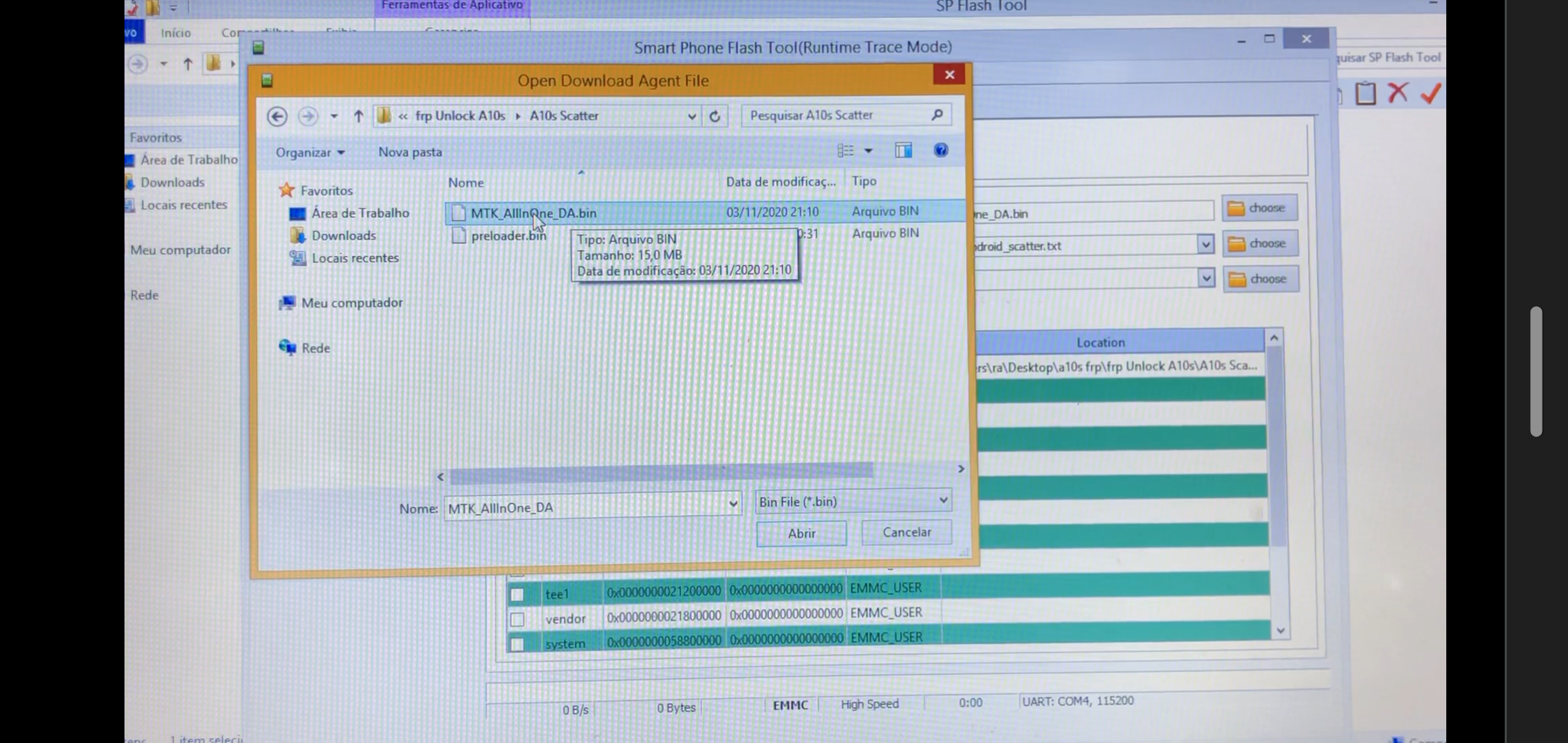Click the High Speed status bar entry

click(869, 704)
